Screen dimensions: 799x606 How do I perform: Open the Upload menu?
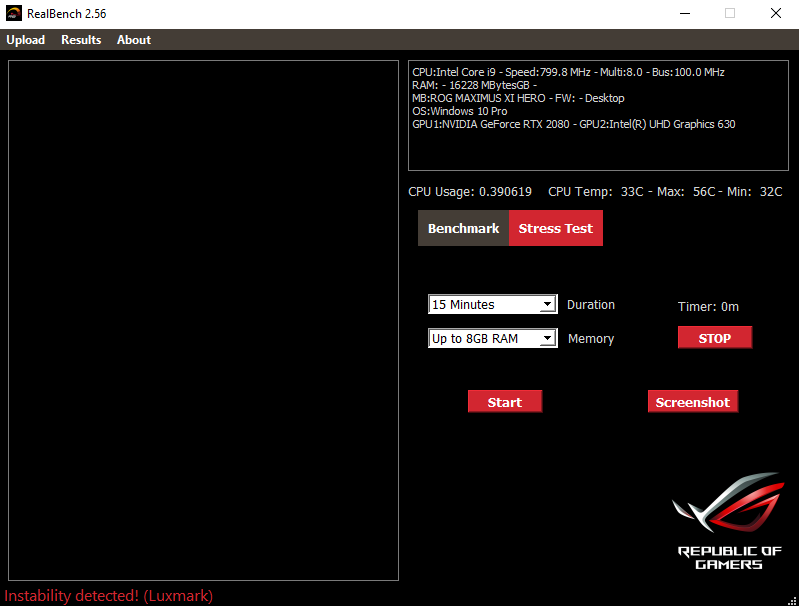pyautogui.click(x=26, y=40)
